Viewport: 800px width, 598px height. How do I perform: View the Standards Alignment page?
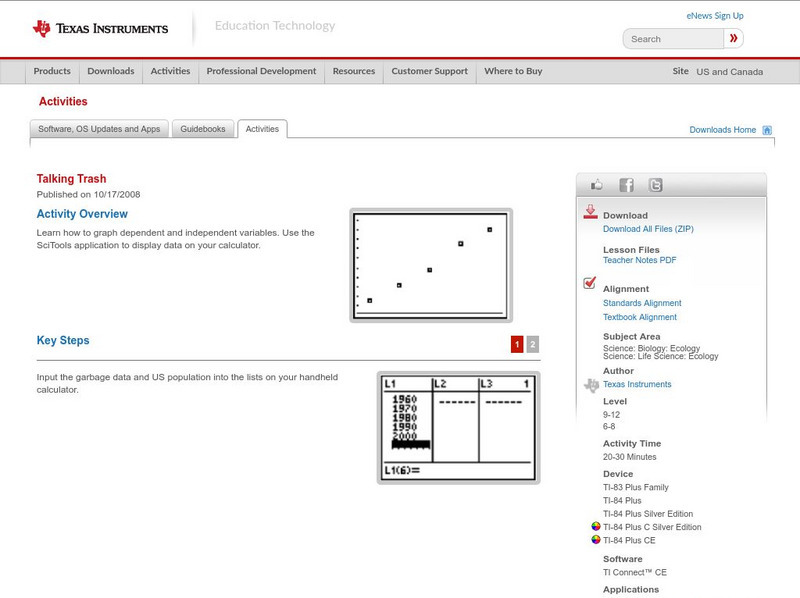[641, 303]
